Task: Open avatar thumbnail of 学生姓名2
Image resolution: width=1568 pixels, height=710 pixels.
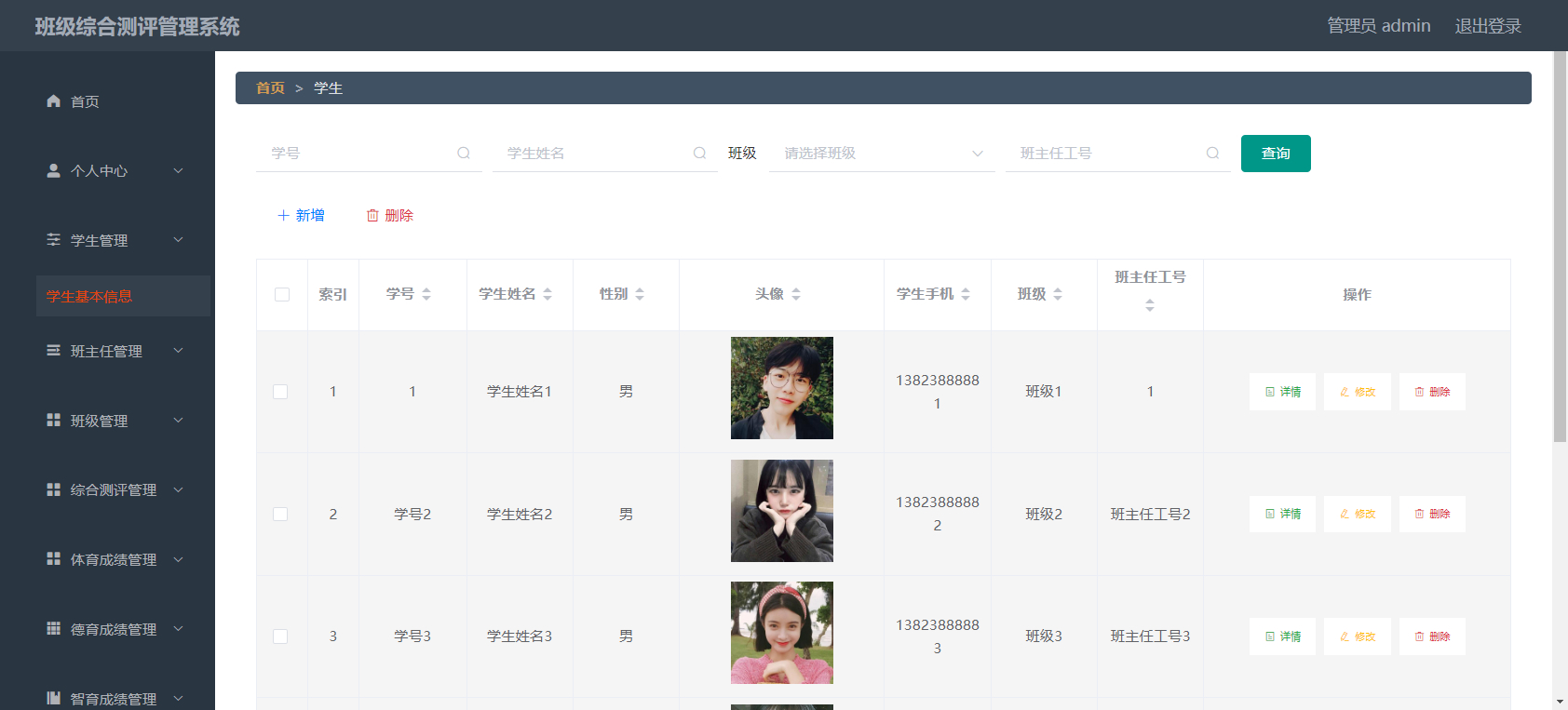Action: 782,511
